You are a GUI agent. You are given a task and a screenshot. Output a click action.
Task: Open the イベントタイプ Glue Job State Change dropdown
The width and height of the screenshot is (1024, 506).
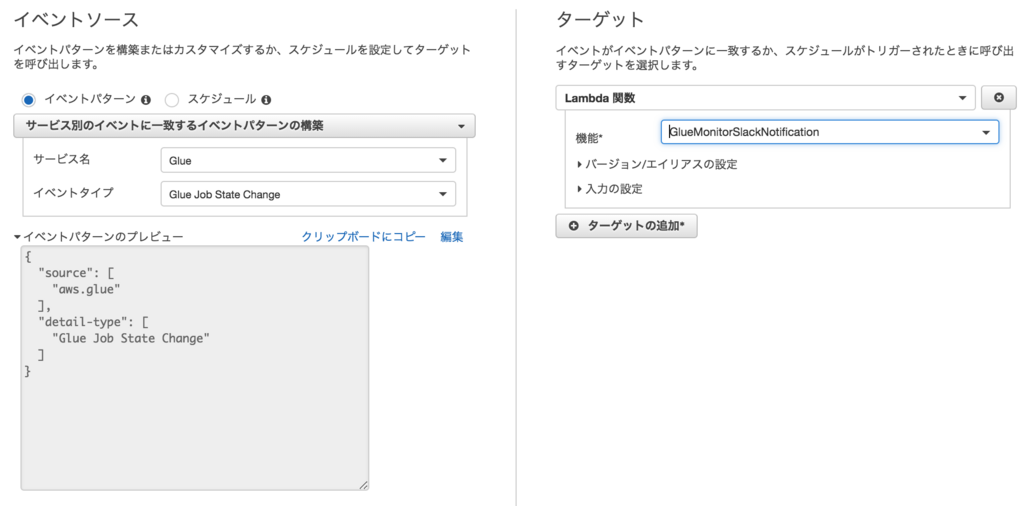308,194
